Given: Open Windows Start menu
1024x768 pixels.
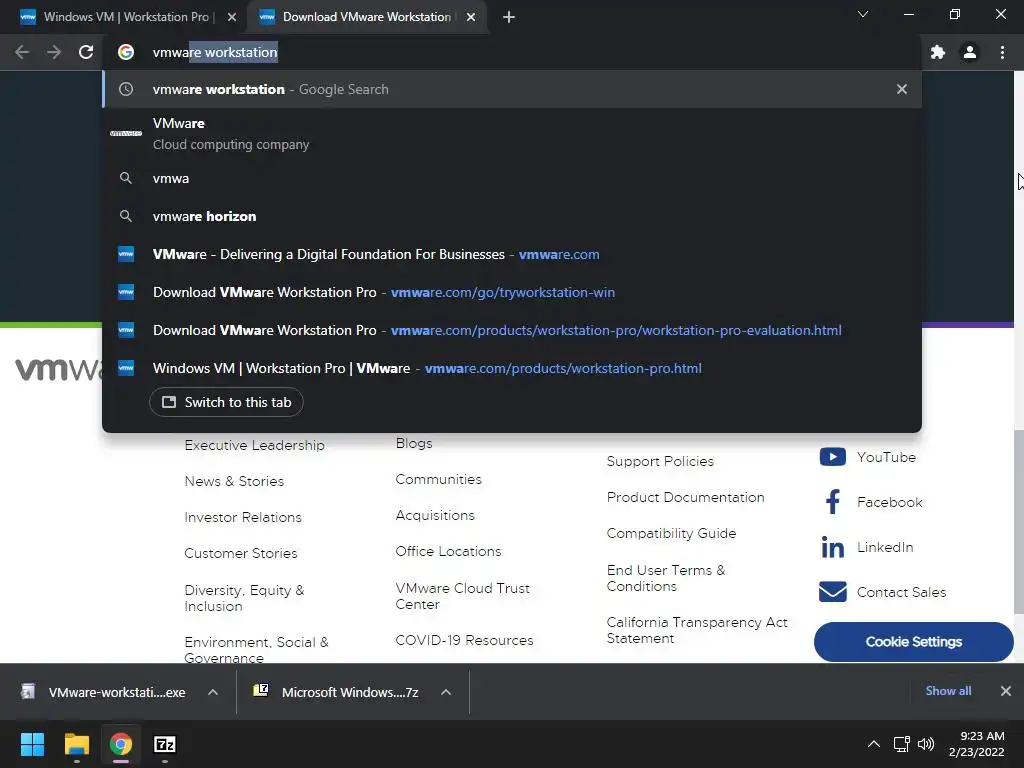Looking at the screenshot, I should coord(32,744).
